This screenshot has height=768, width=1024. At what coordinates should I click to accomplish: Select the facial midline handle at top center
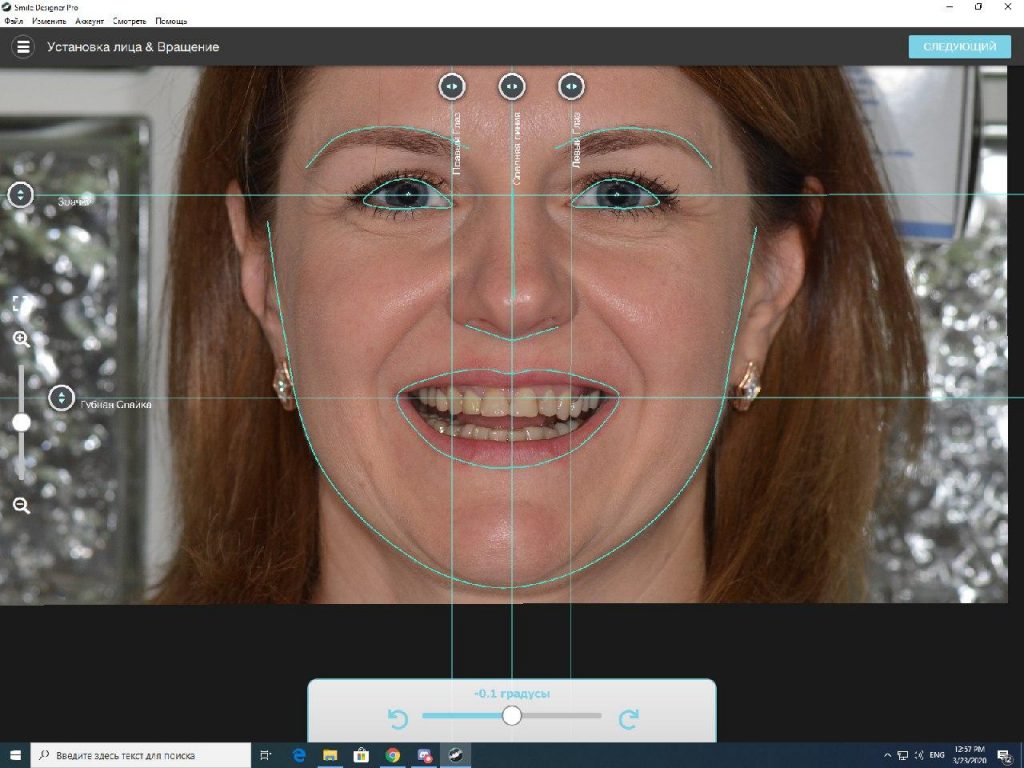[x=512, y=87]
